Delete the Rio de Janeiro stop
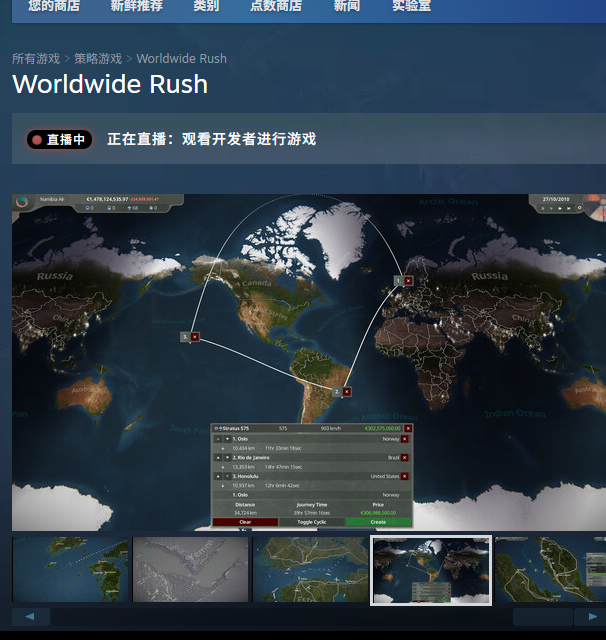This screenshot has width=606, height=640. 404,458
